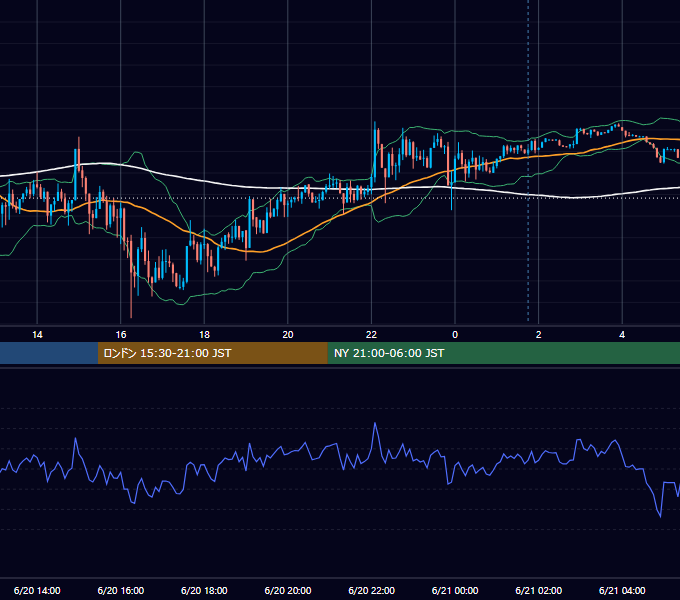Click the London 15:30-21:00 JST session bar
680x600 pixels.
(x=212, y=353)
